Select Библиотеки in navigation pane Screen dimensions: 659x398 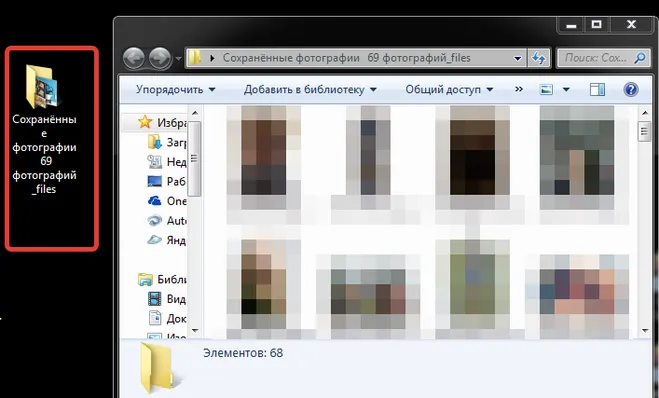(x=162, y=279)
